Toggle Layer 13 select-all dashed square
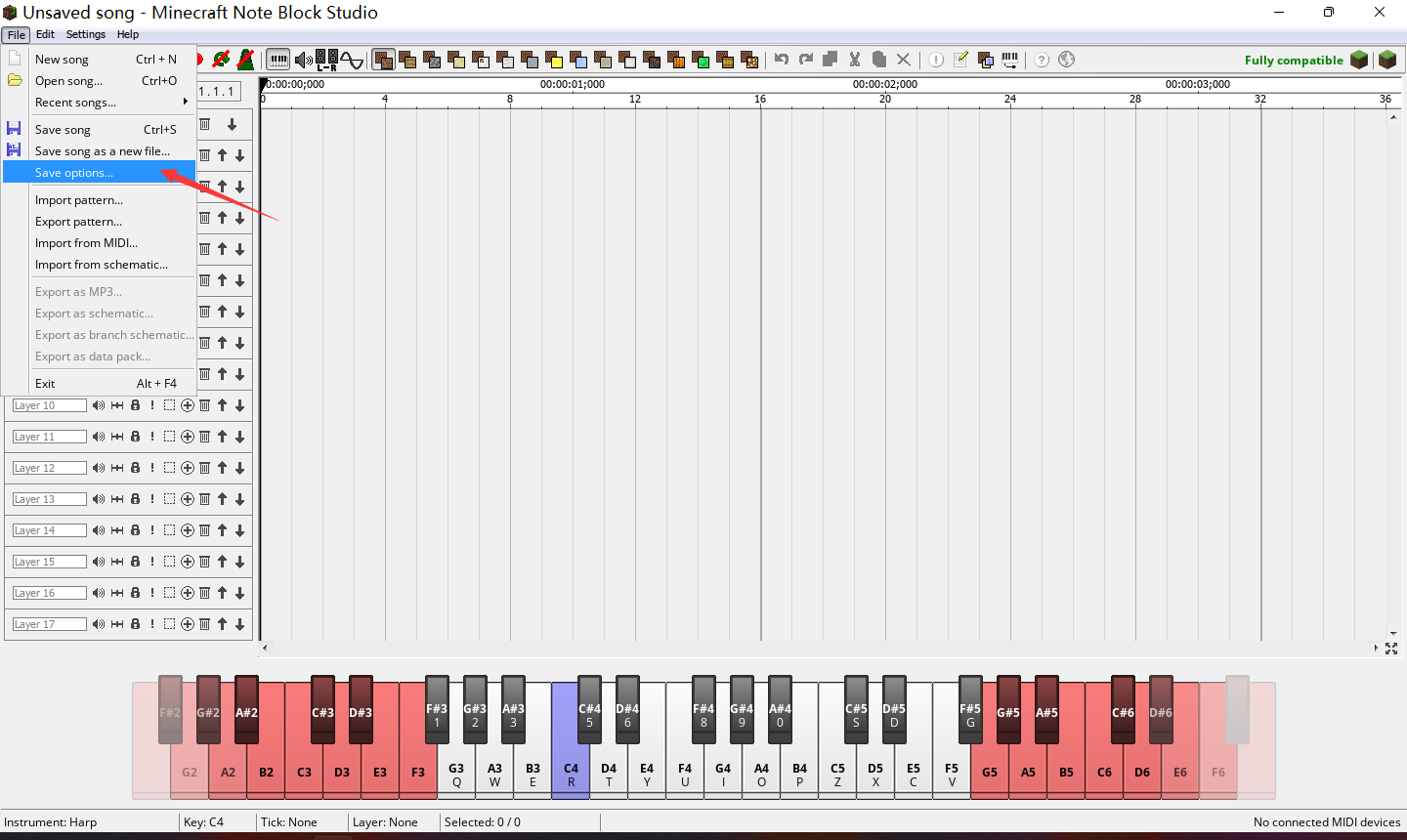The width and height of the screenshot is (1407, 840). [x=169, y=499]
